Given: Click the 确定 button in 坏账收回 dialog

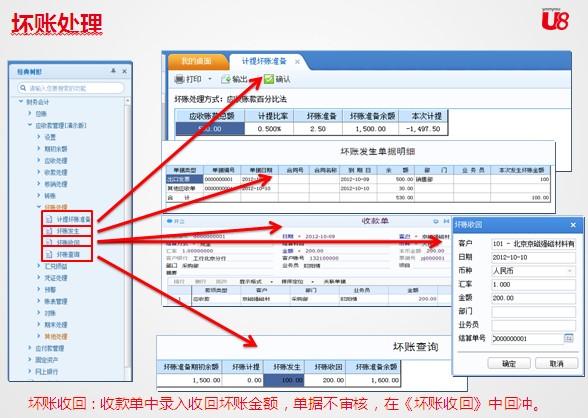Looking at the screenshot, I should pos(509,363).
